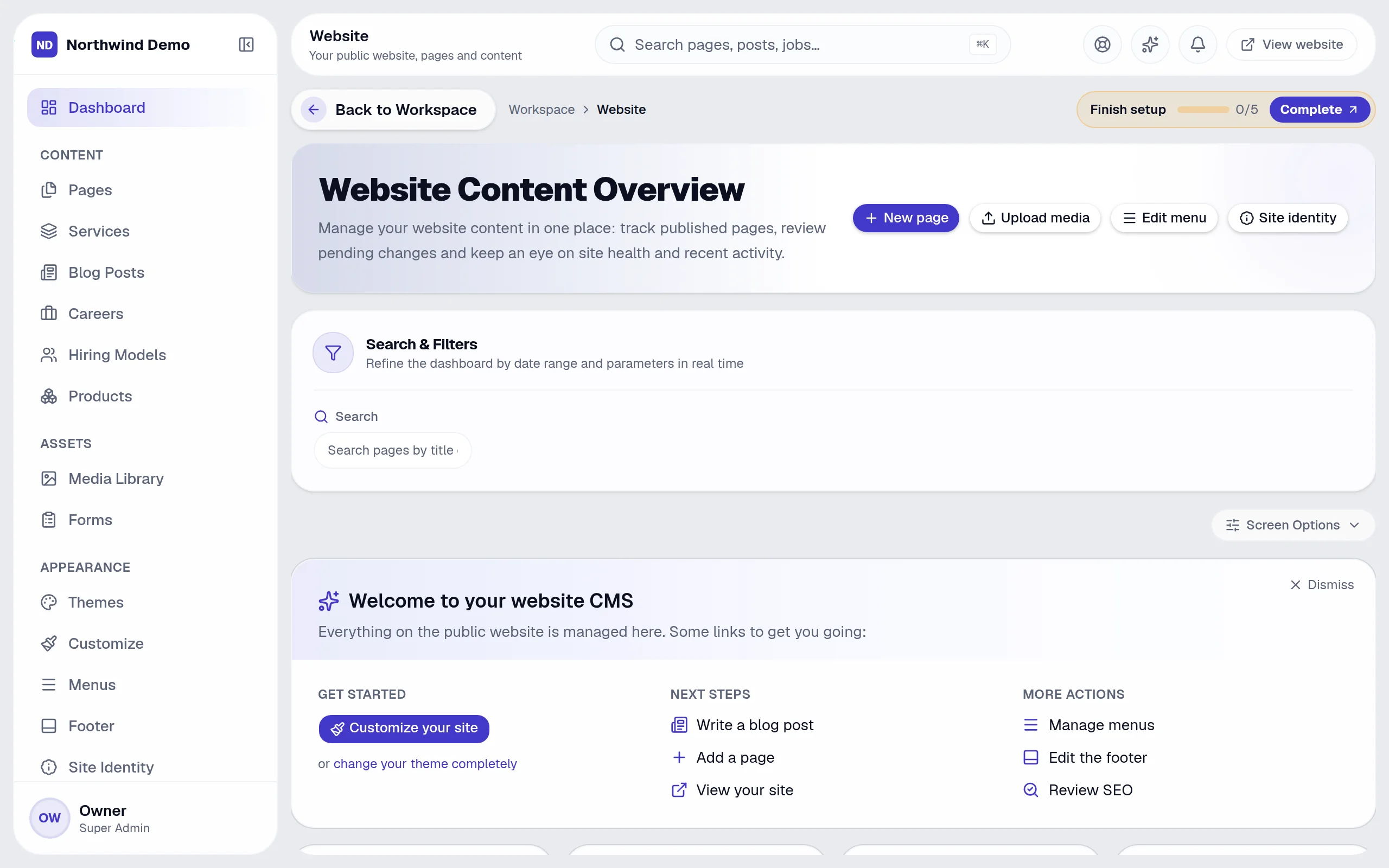Click the ND workspace logo
1389x868 pixels.
pyautogui.click(x=44, y=45)
